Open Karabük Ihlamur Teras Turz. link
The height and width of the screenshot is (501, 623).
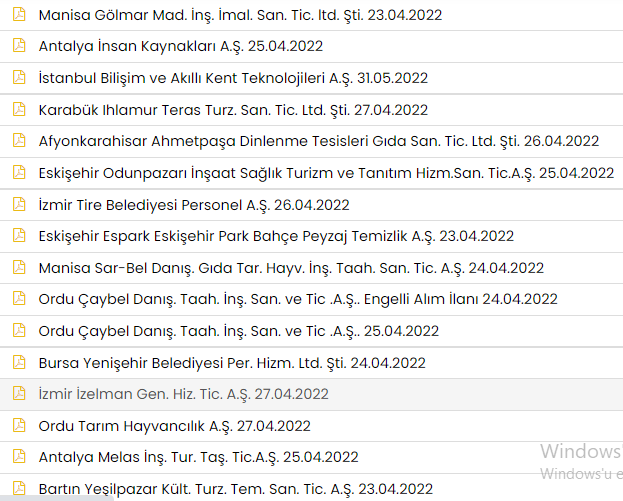[233, 110]
